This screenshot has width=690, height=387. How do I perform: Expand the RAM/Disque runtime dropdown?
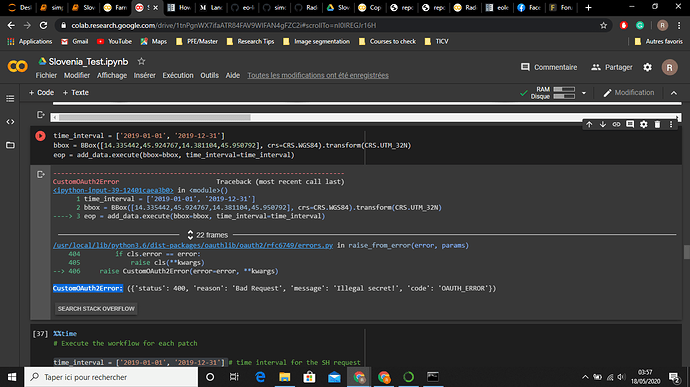(584, 93)
